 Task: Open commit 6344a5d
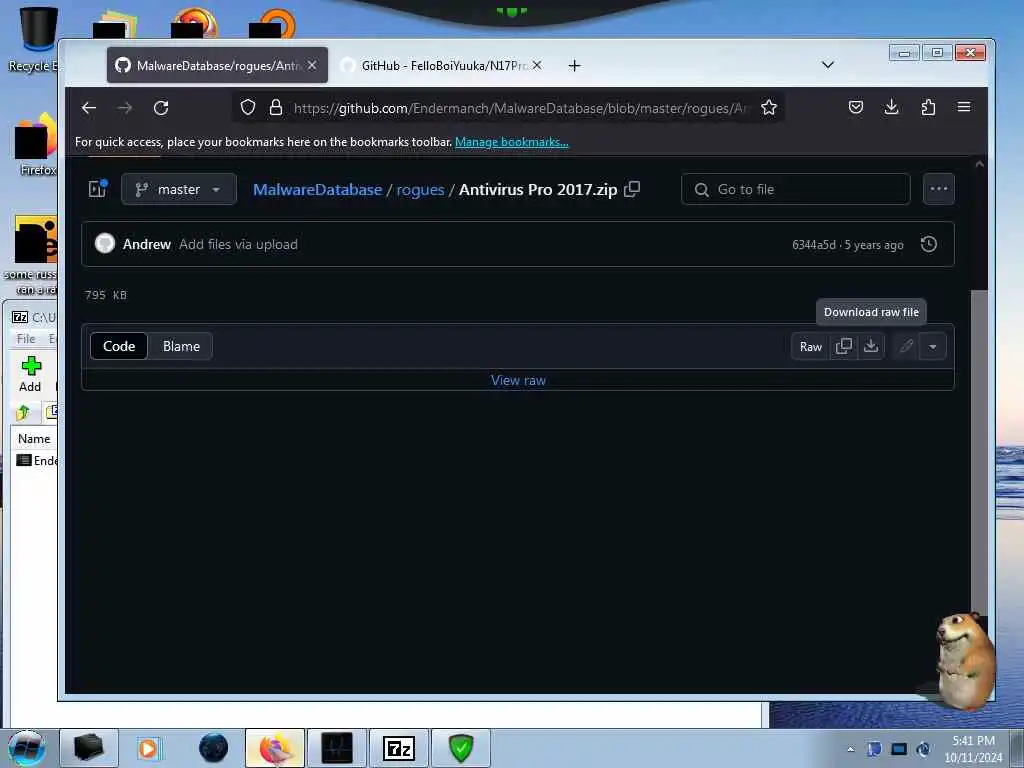pyautogui.click(x=814, y=245)
